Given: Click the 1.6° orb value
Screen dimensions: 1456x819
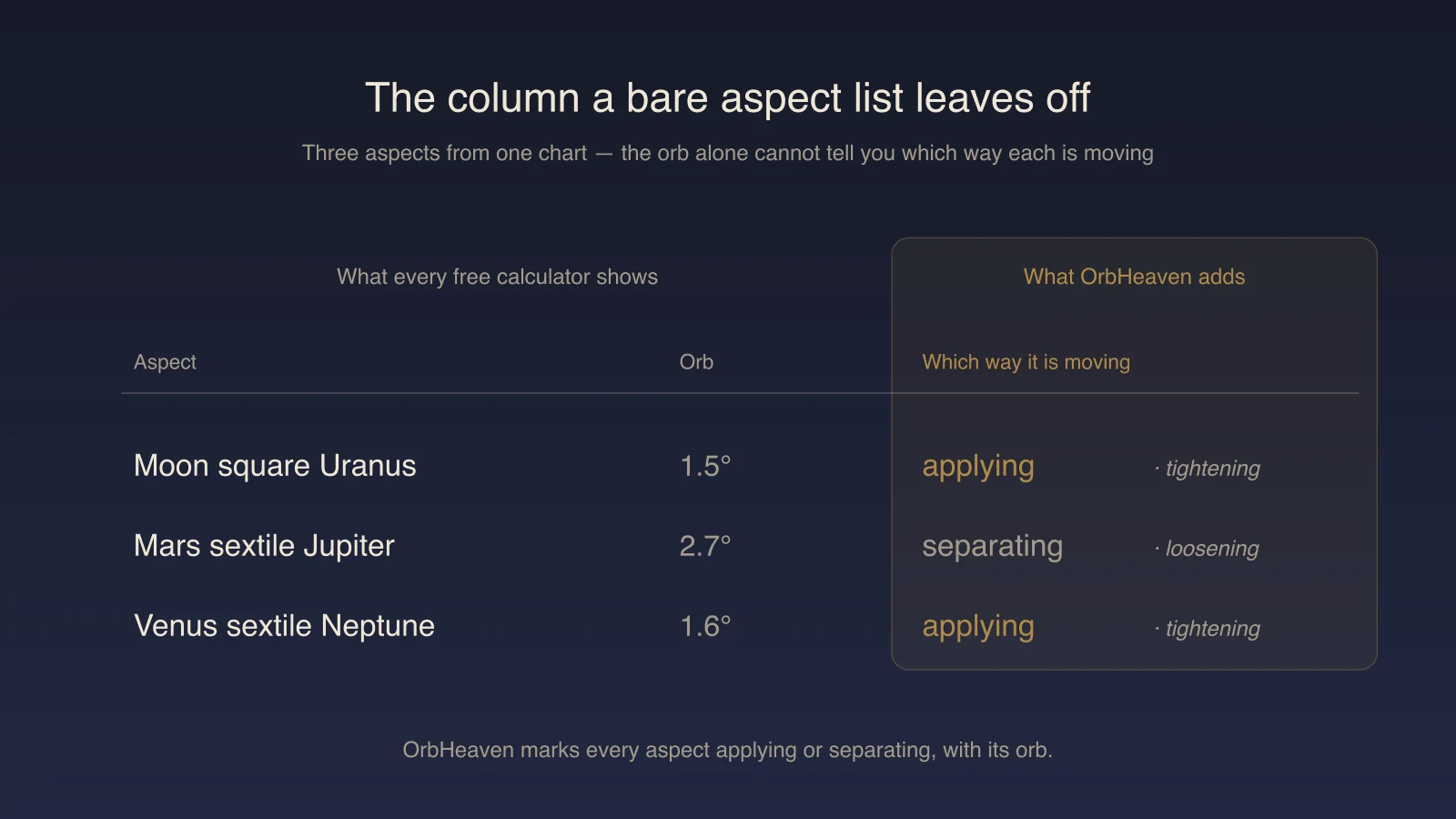Looking at the screenshot, I should pyautogui.click(x=705, y=626).
